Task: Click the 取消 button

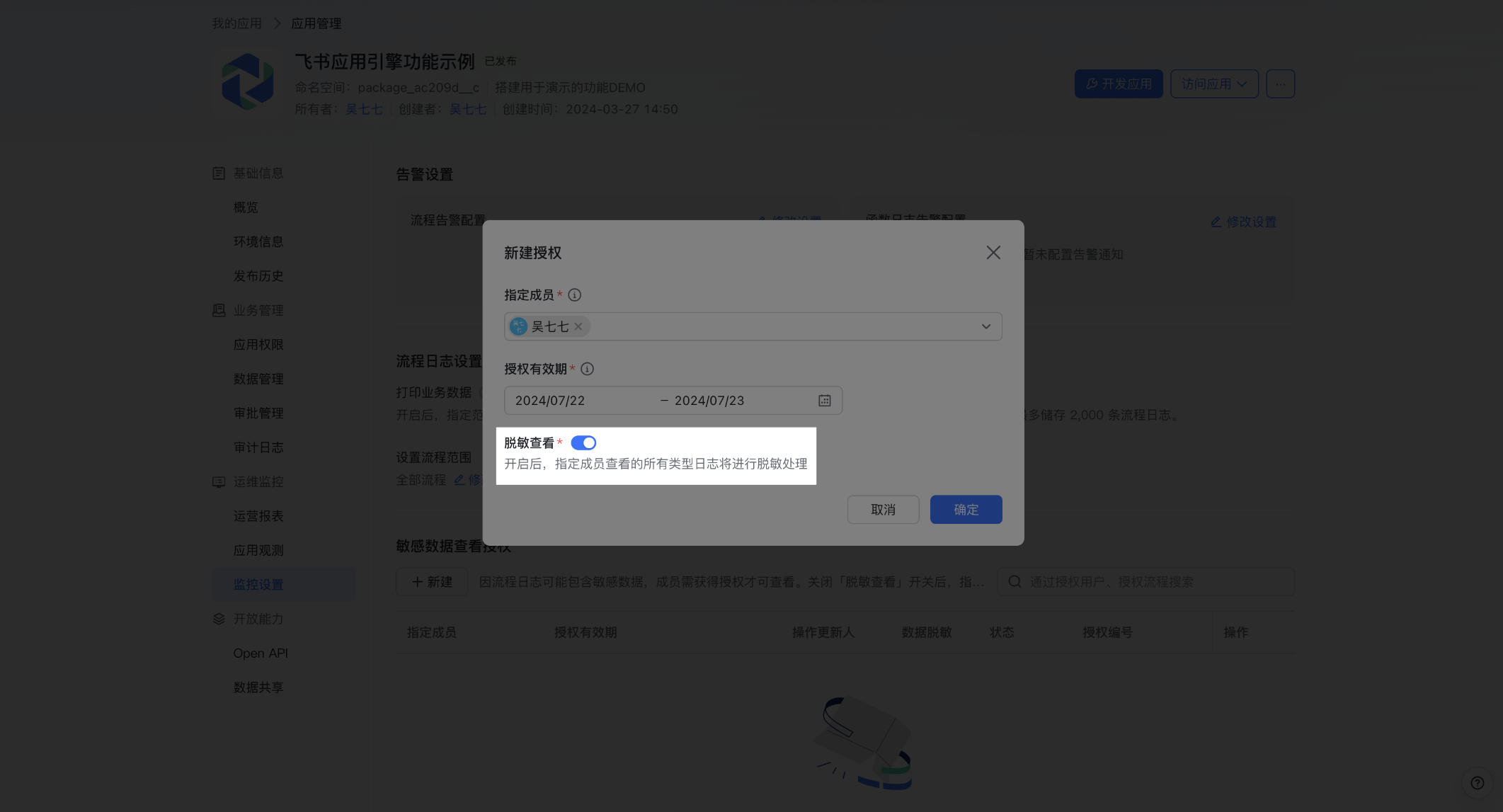Action: 884,510
